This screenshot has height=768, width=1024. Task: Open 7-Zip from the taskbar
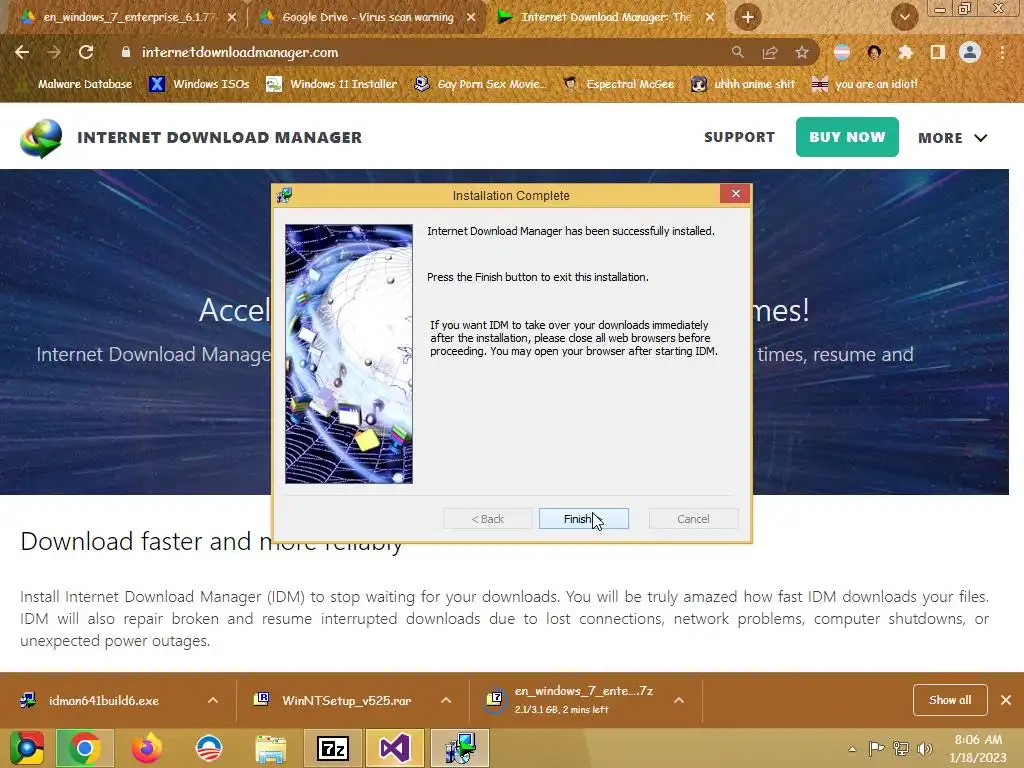click(x=332, y=748)
